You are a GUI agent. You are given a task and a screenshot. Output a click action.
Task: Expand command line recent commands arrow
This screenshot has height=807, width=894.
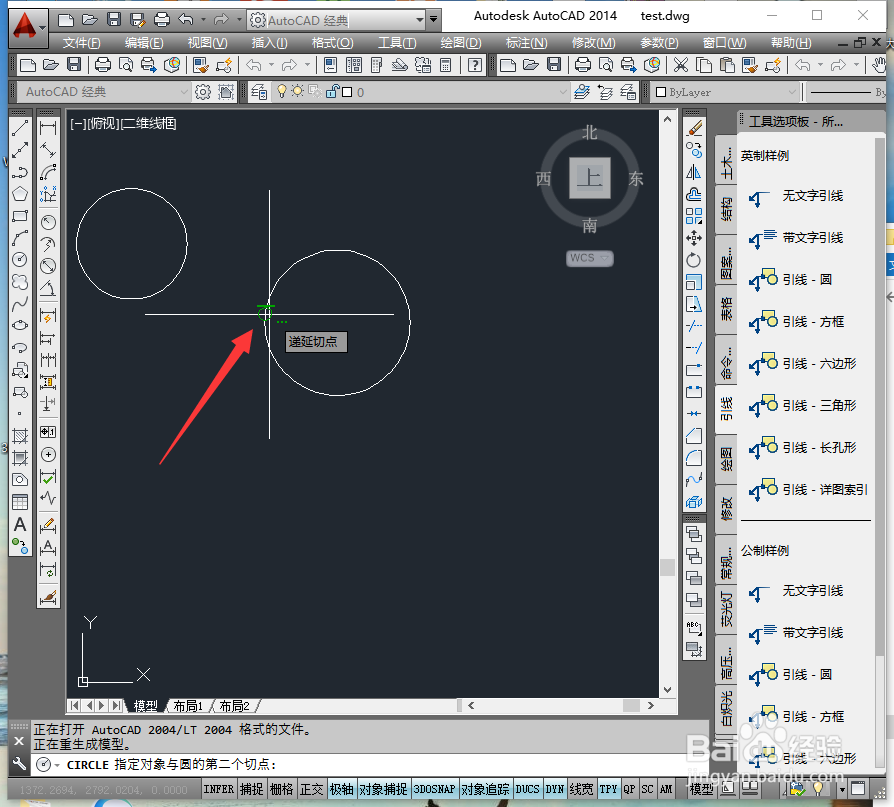pyautogui.click(x=58, y=765)
